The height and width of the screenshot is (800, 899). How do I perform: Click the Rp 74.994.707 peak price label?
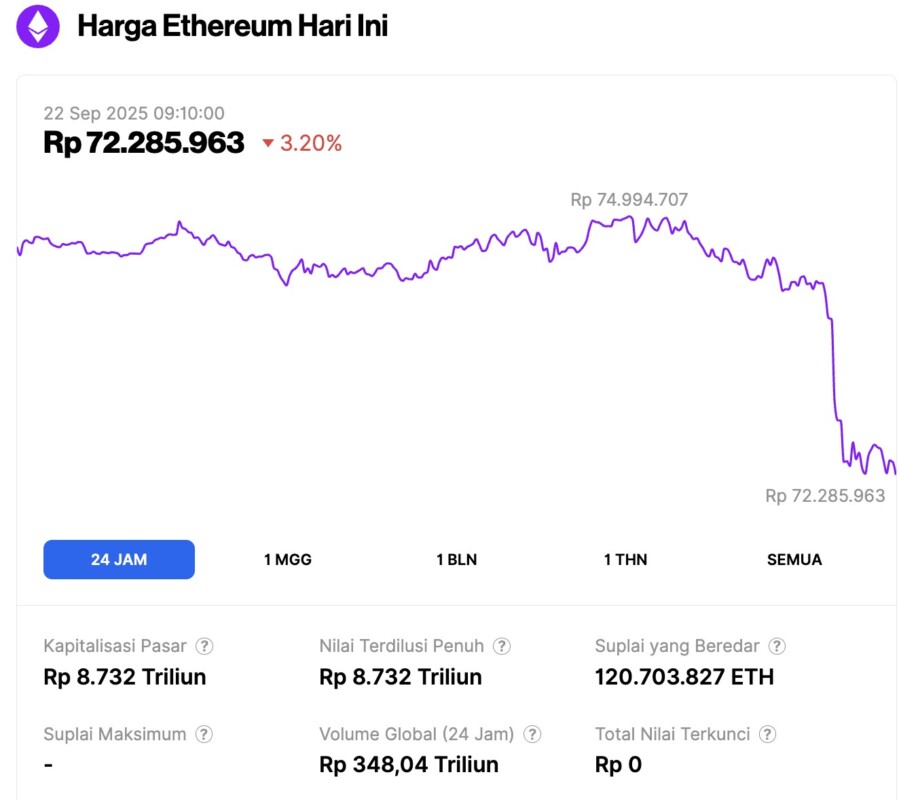tap(628, 199)
